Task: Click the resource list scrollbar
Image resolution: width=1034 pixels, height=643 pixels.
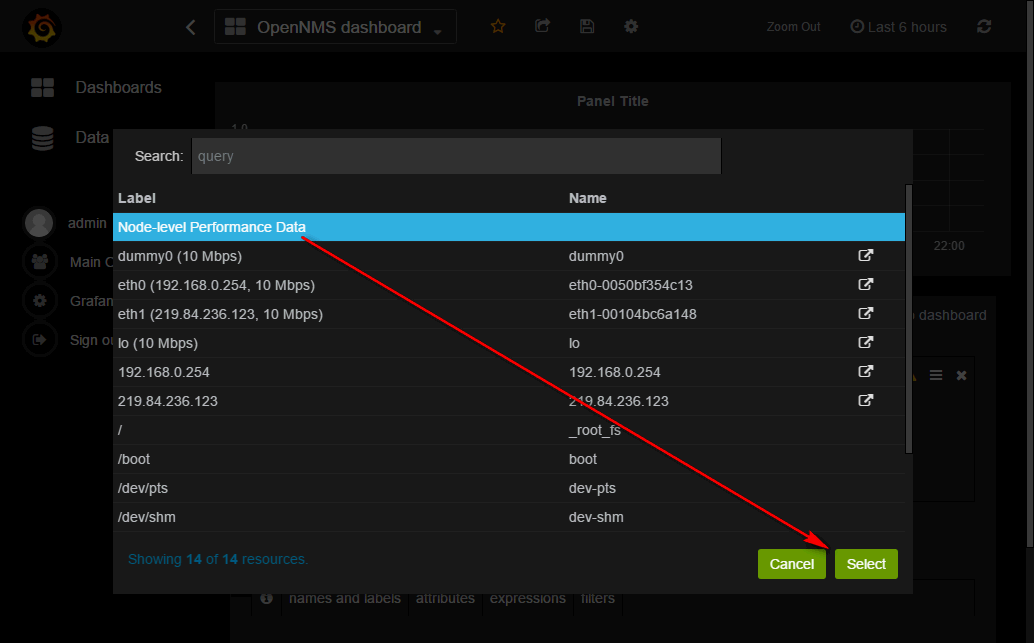Action: (909, 319)
